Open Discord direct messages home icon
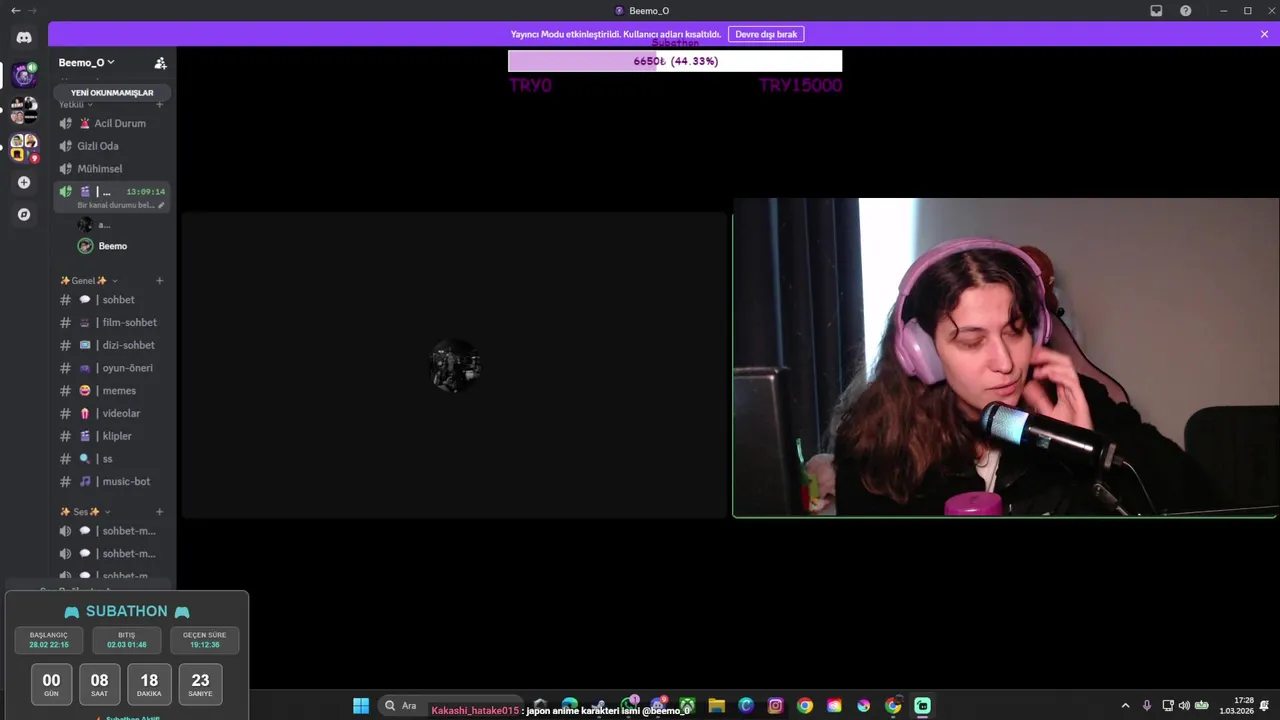Viewport: 1280px width, 720px height. coord(24,37)
